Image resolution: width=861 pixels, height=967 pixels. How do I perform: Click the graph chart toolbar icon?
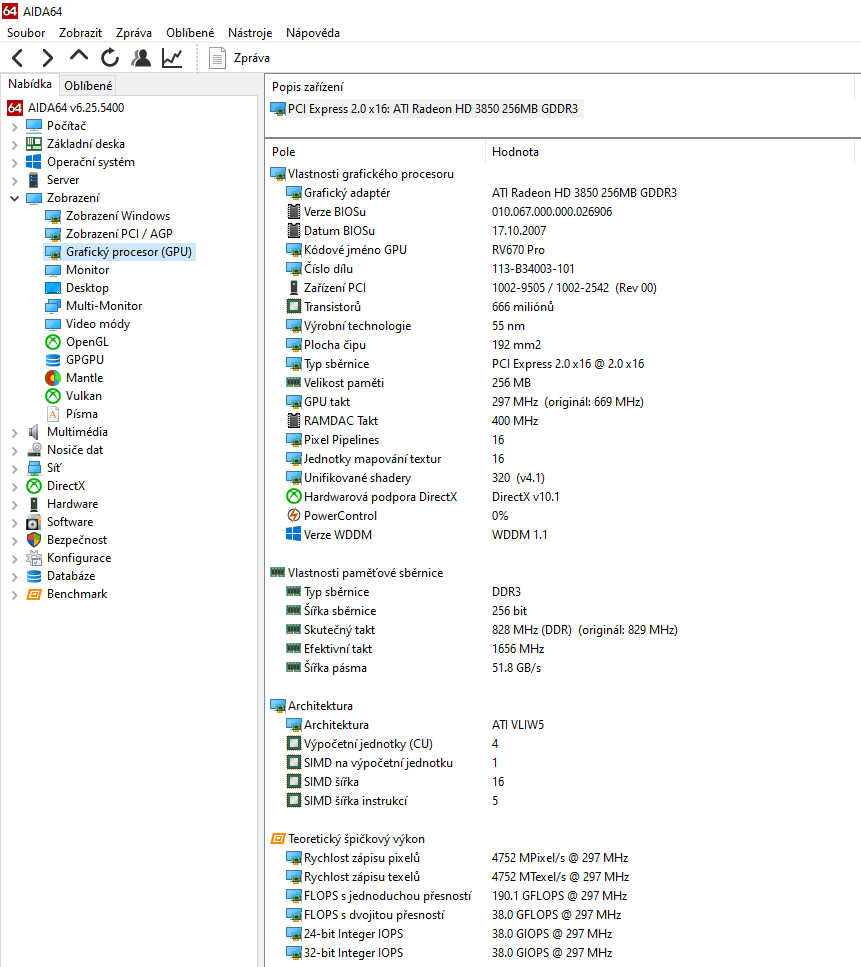[172, 58]
